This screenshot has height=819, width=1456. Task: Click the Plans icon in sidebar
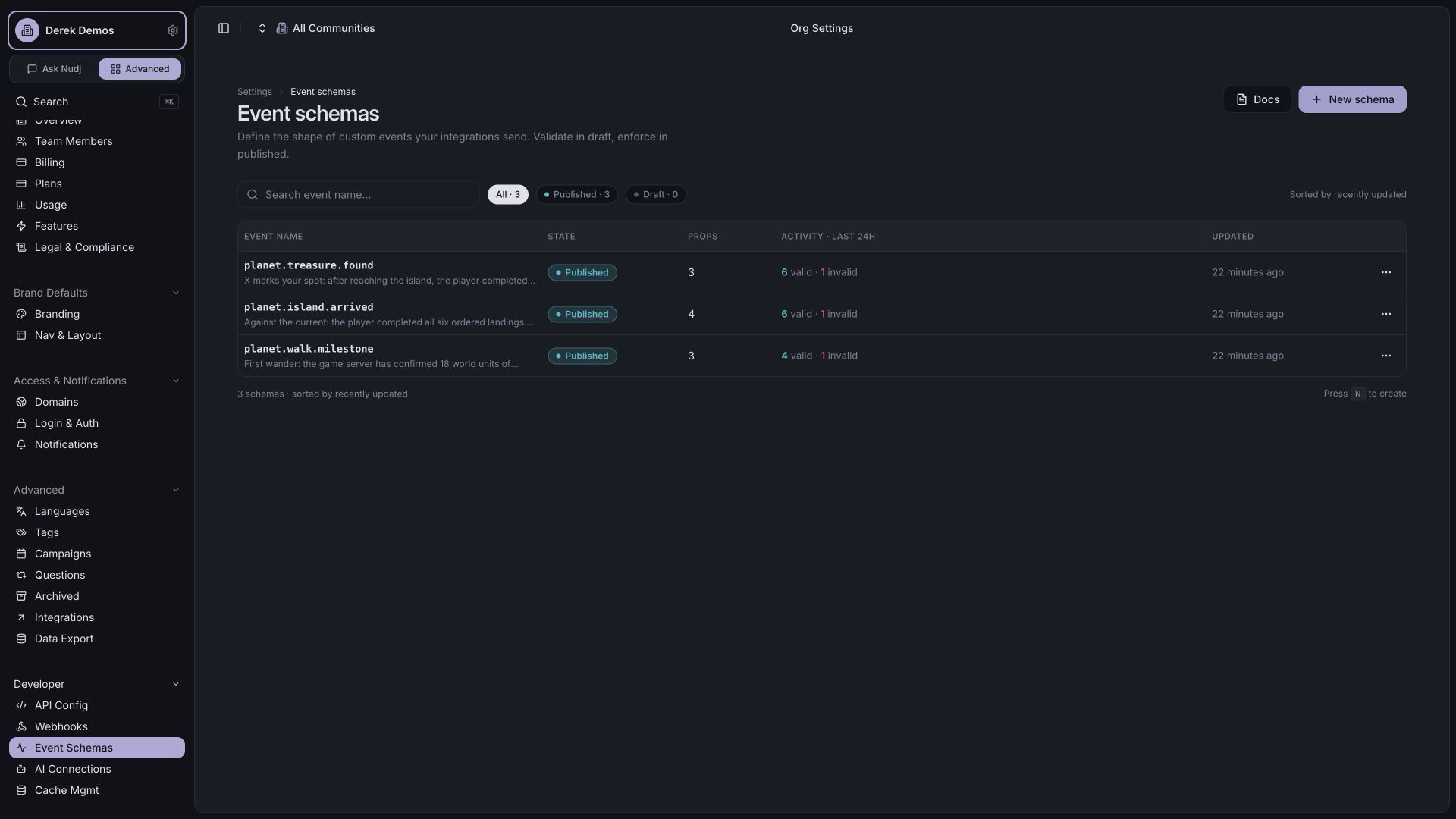pyautogui.click(x=21, y=184)
